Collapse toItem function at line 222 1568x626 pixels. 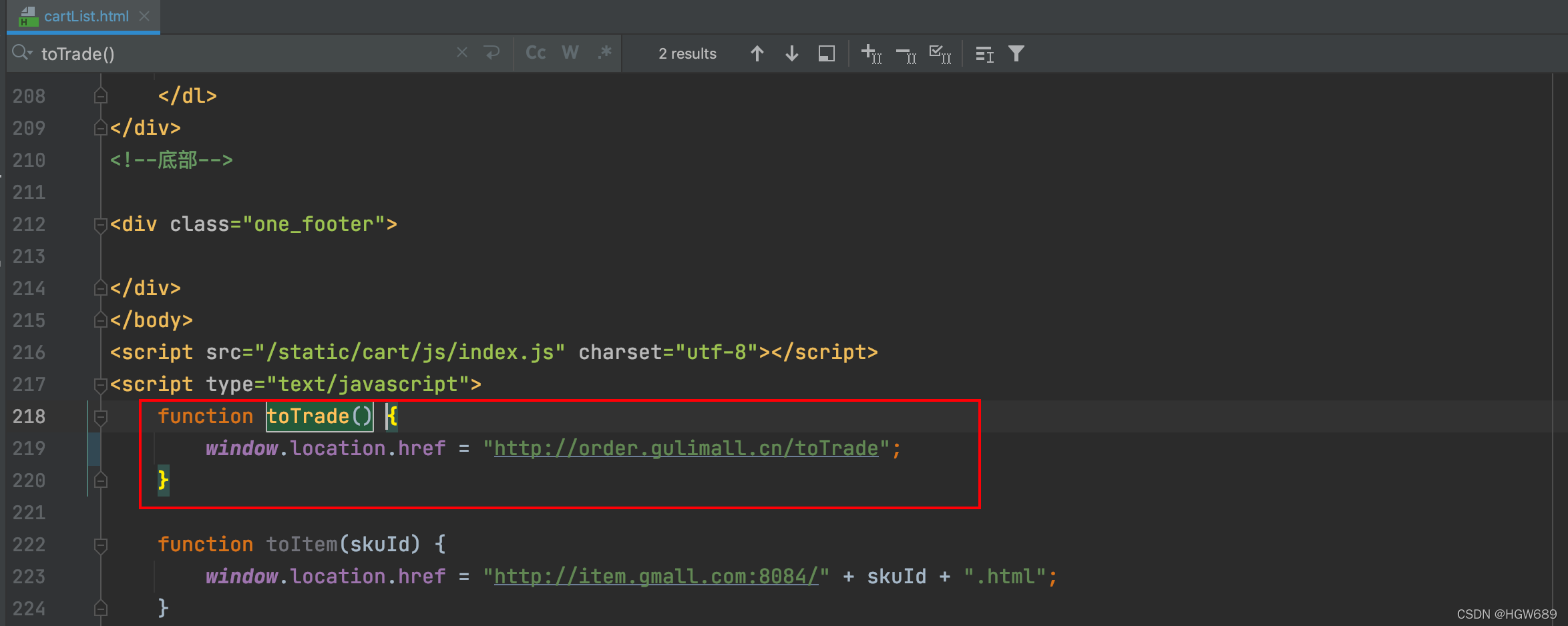101,545
